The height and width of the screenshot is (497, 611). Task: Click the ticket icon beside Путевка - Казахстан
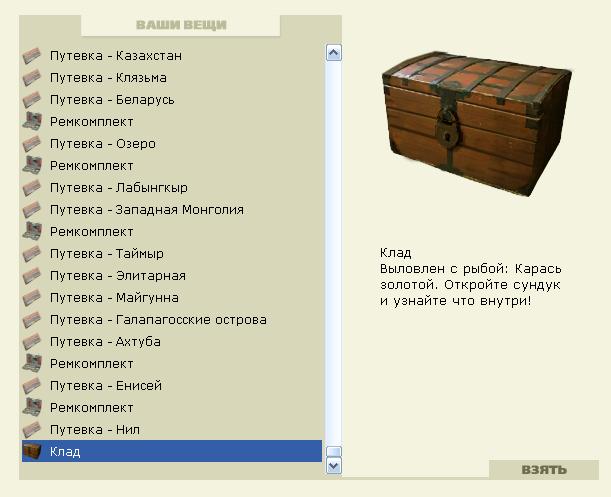tap(32, 56)
